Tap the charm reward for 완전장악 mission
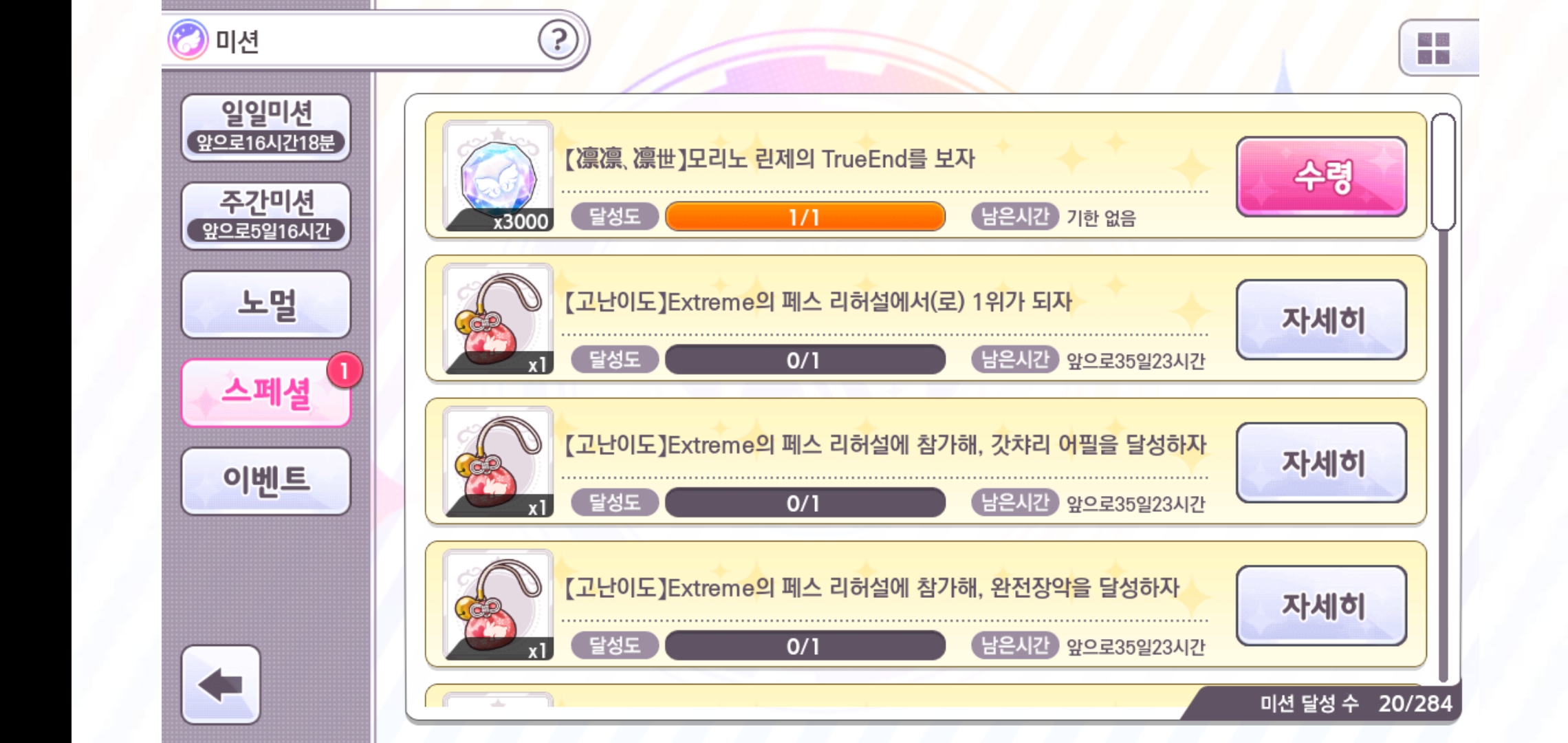This screenshot has height=743, width=1568. tap(499, 605)
